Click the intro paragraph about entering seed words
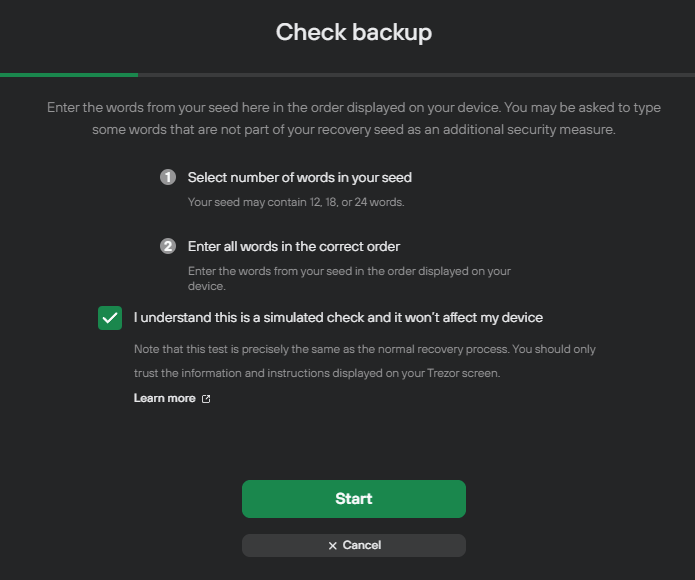Image resolution: width=695 pixels, height=580 pixels. pos(354,118)
